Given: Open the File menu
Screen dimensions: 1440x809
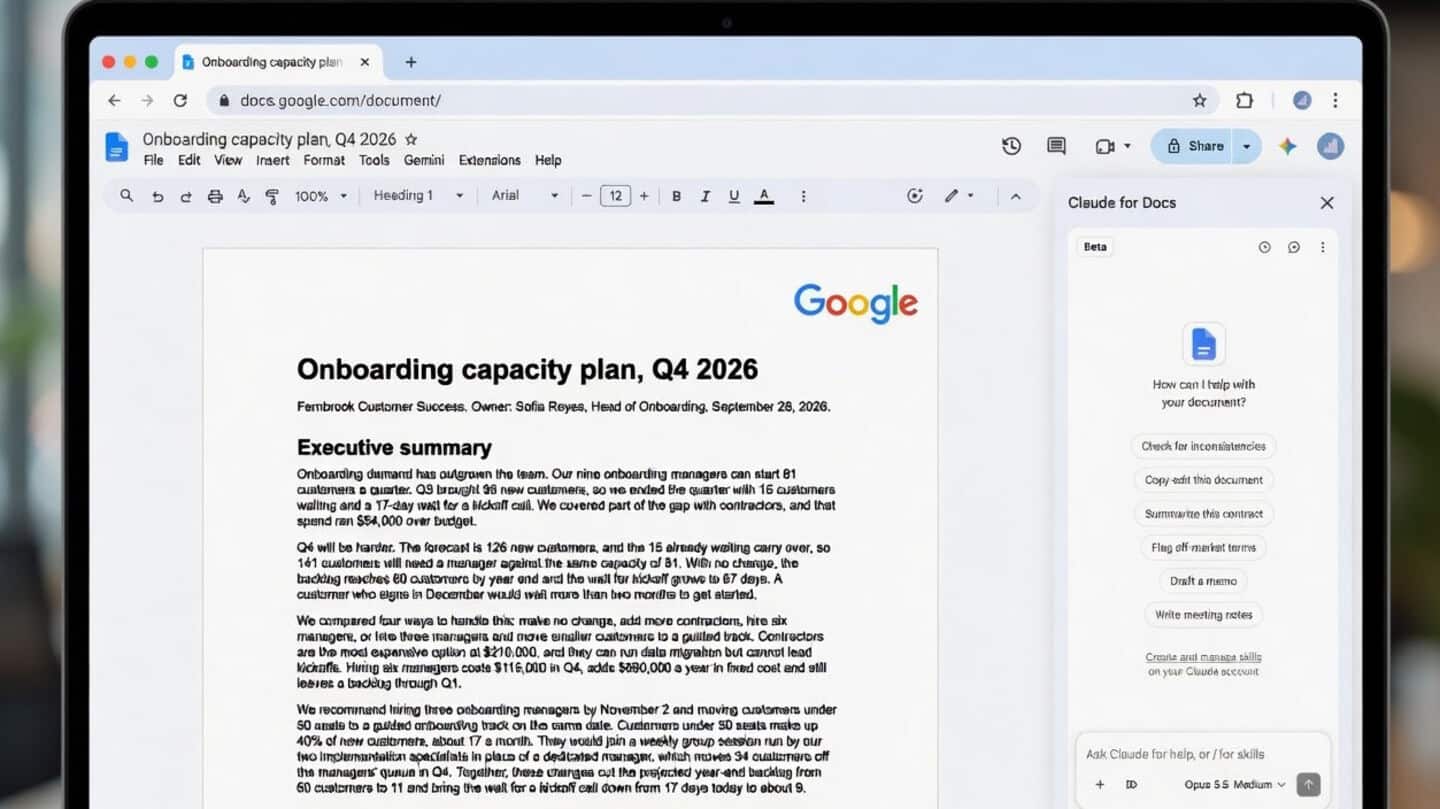Looking at the screenshot, I should coord(153,160).
